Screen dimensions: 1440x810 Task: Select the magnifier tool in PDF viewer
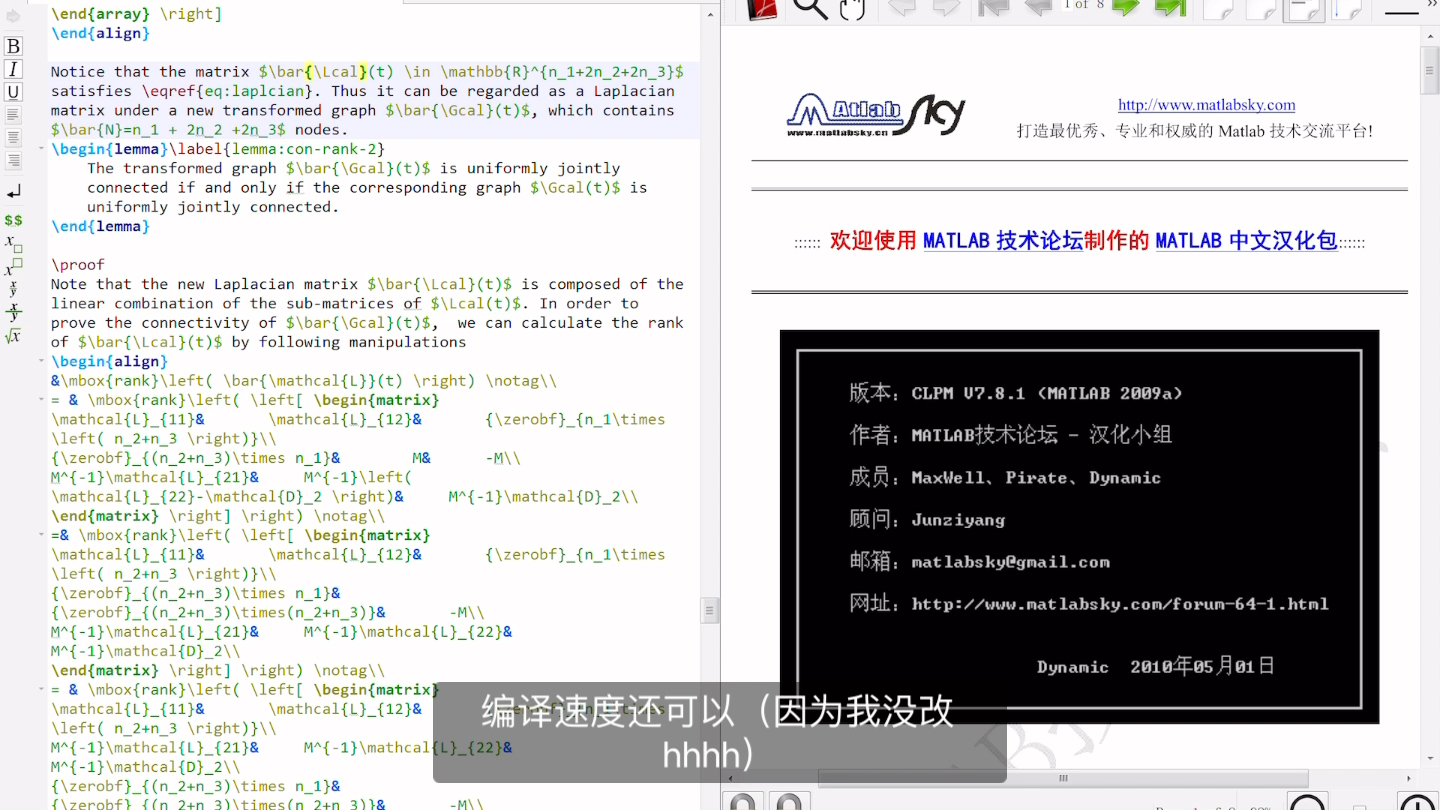810,8
